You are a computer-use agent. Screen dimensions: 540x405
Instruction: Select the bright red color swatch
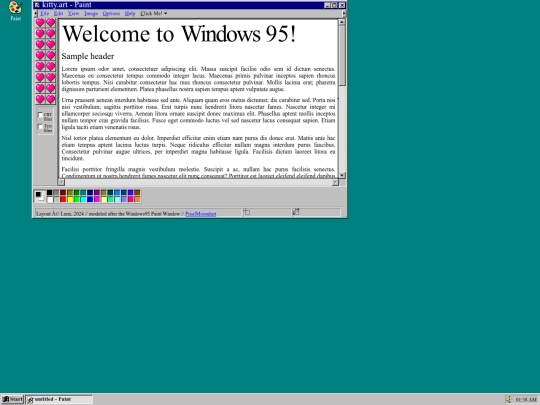[63, 199]
